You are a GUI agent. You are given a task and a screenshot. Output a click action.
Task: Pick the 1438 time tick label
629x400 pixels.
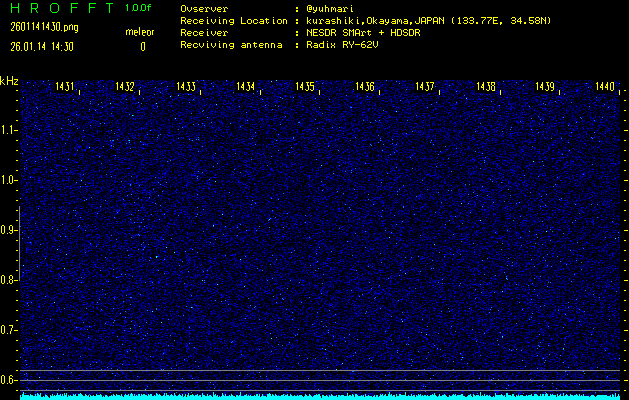click(x=486, y=88)
